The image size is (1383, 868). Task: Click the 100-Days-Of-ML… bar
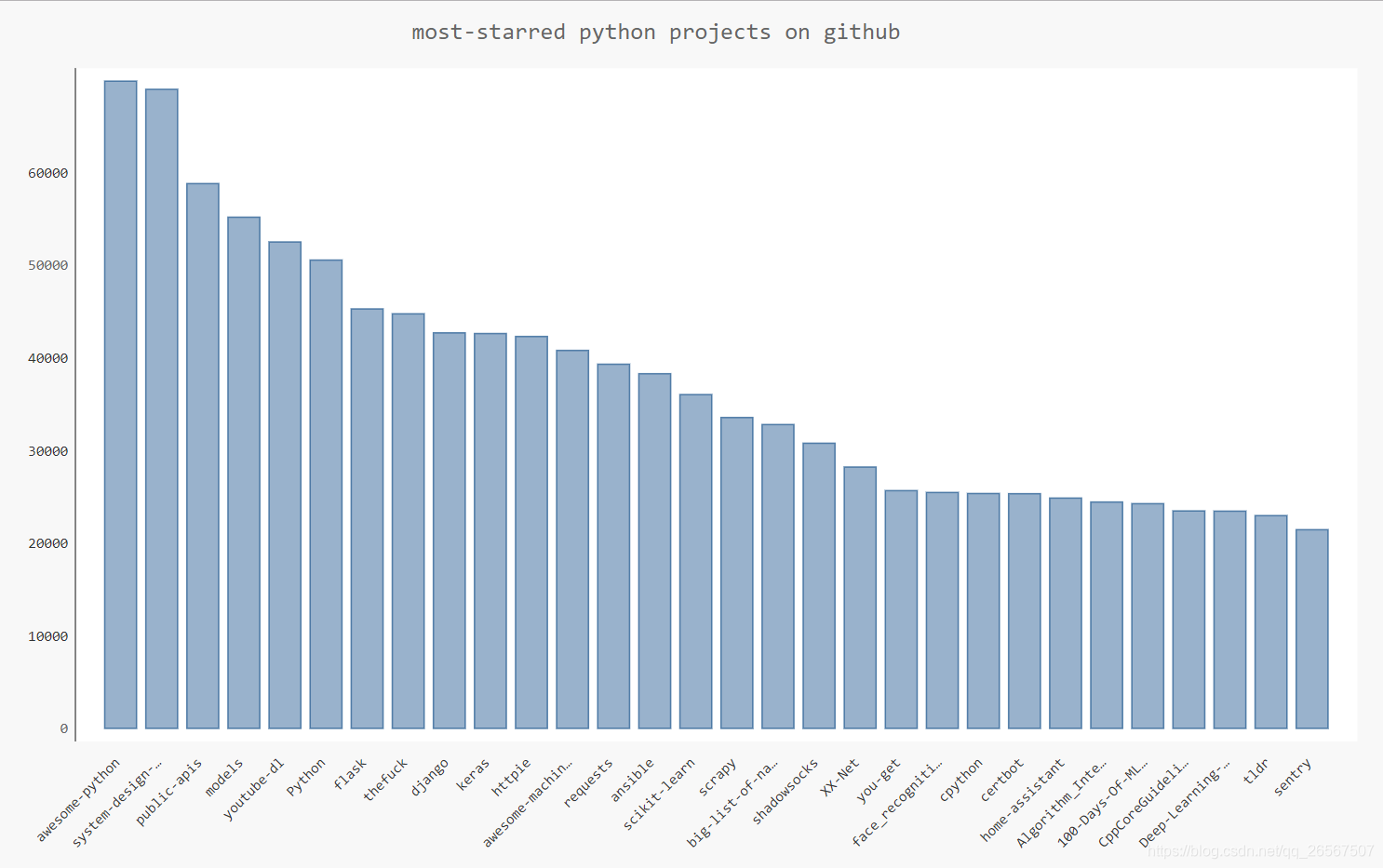tap(1148, 616)
